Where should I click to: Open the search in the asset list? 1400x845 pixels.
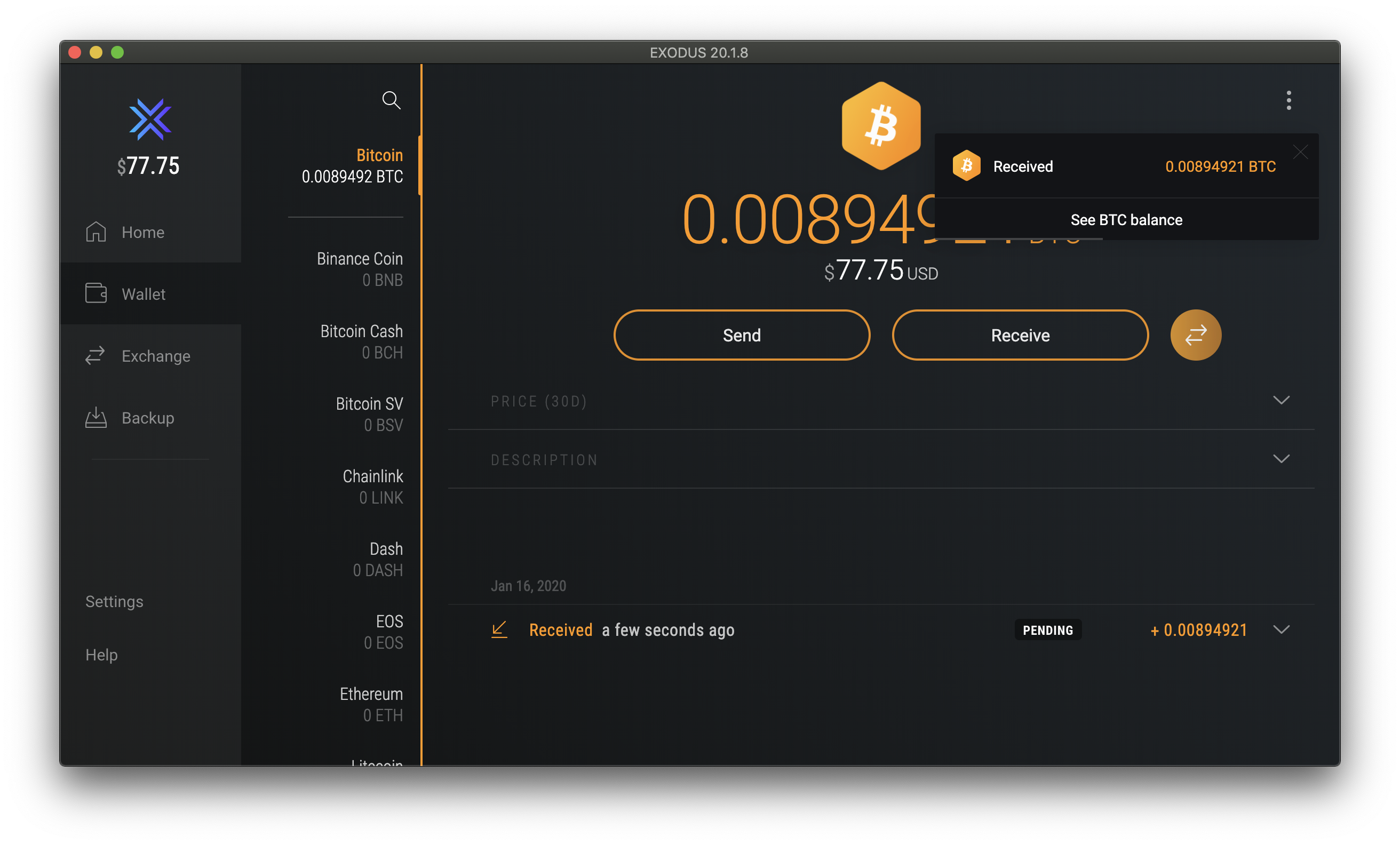(392, 101)
